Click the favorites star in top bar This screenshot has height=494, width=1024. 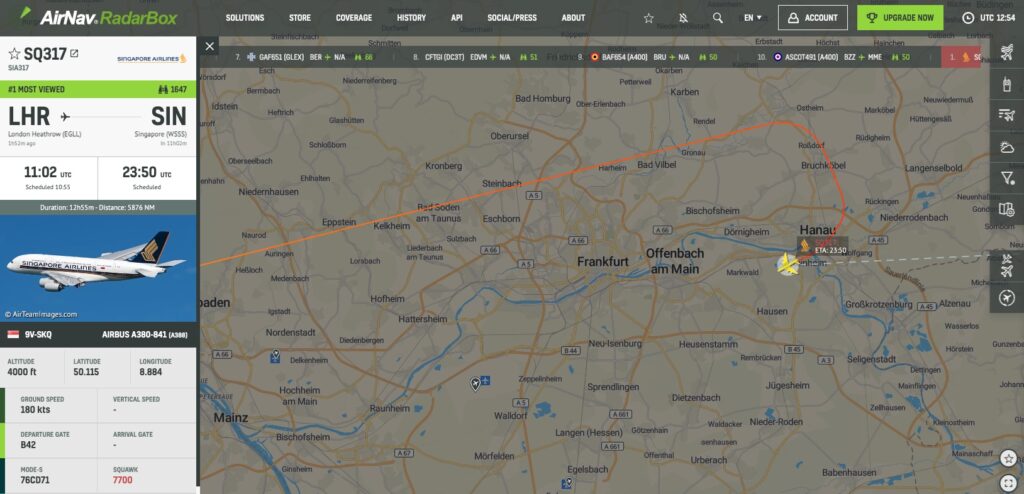tap(648, 18)
